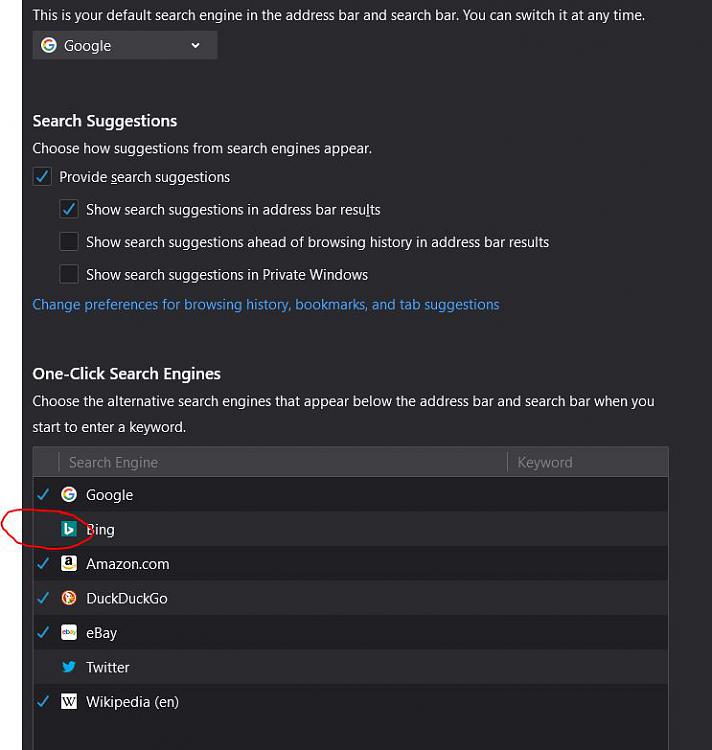Uncheck Provide search suggestions
712x750 pixels.
(42, 176)
